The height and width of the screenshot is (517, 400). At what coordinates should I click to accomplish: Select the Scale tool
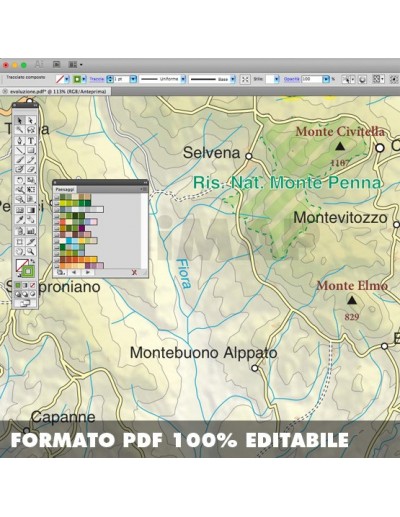[x=30, y=180]
